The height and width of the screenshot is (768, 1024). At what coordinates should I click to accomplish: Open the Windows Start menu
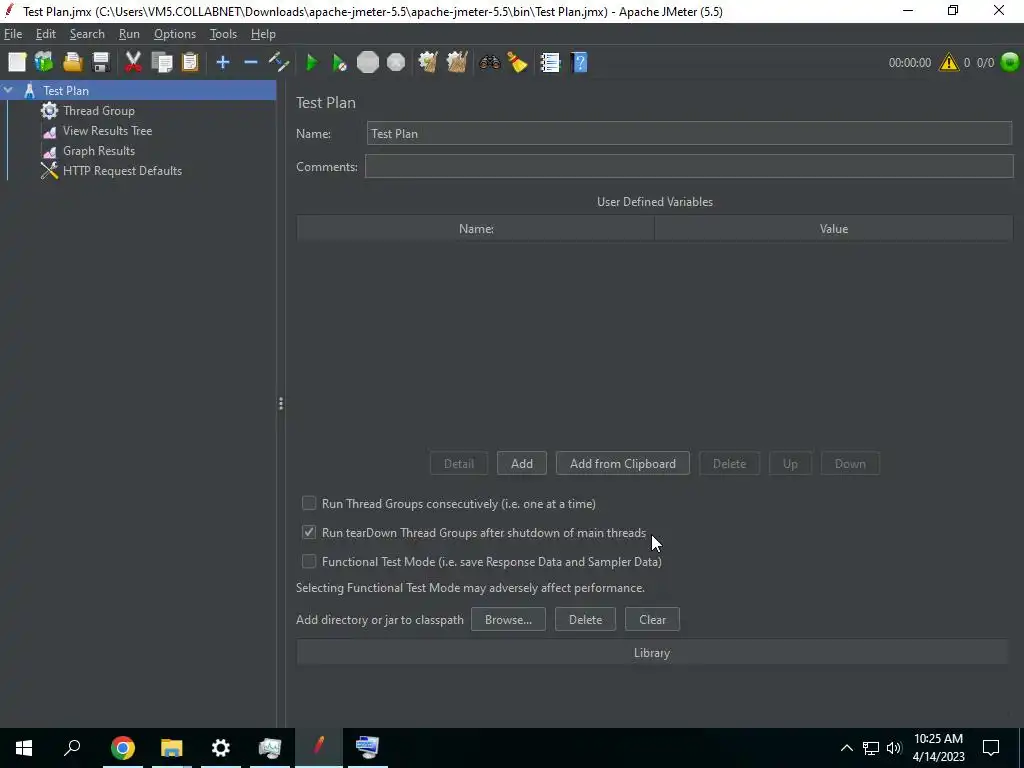24,747
